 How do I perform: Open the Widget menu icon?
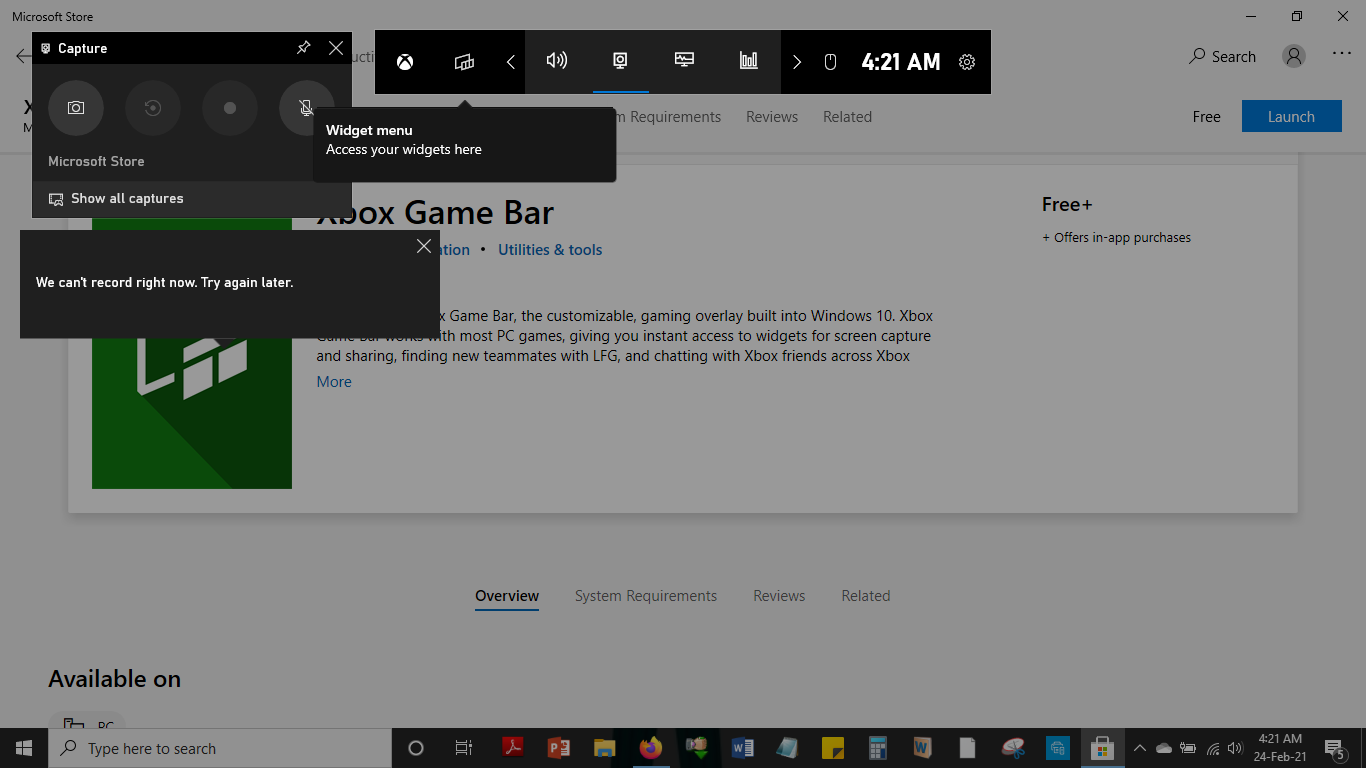coord(464,62)
